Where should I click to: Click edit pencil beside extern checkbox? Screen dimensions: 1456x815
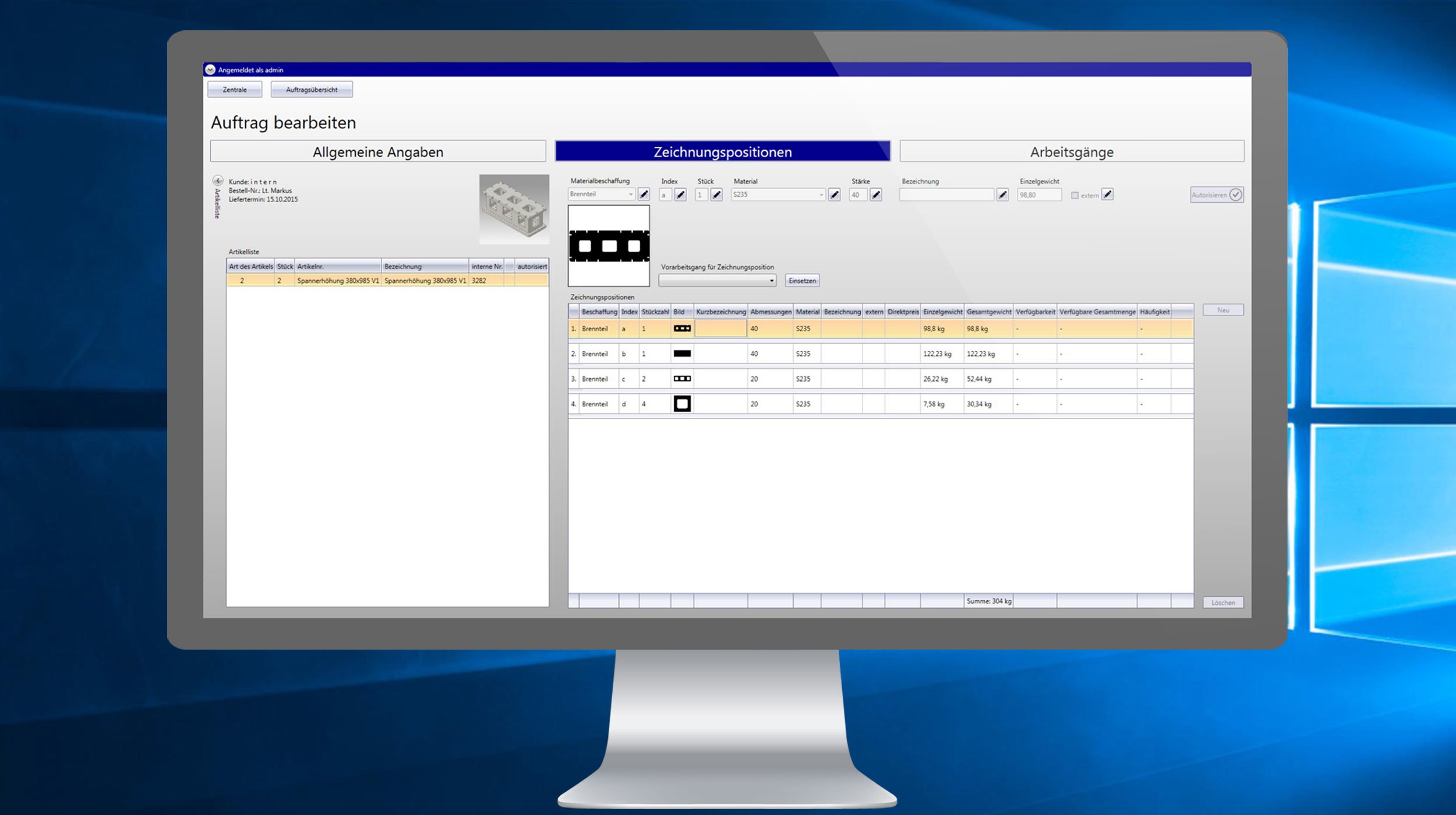(1107, 194)
